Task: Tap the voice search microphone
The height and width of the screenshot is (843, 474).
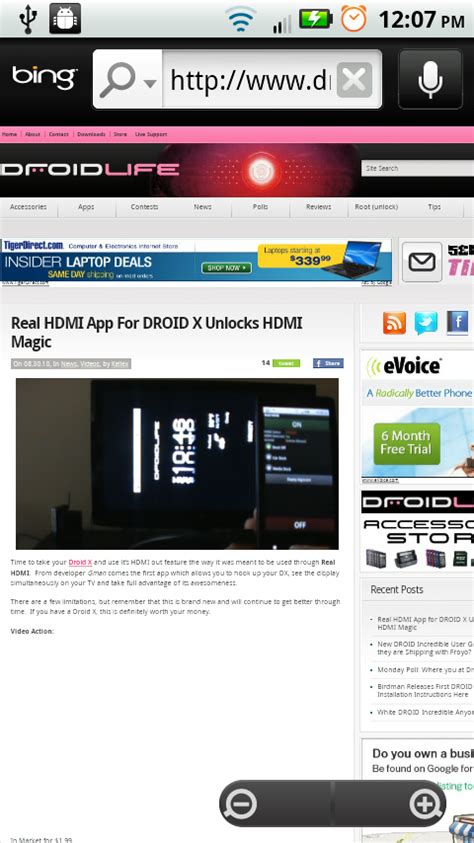Action: (x=430, y=80)
